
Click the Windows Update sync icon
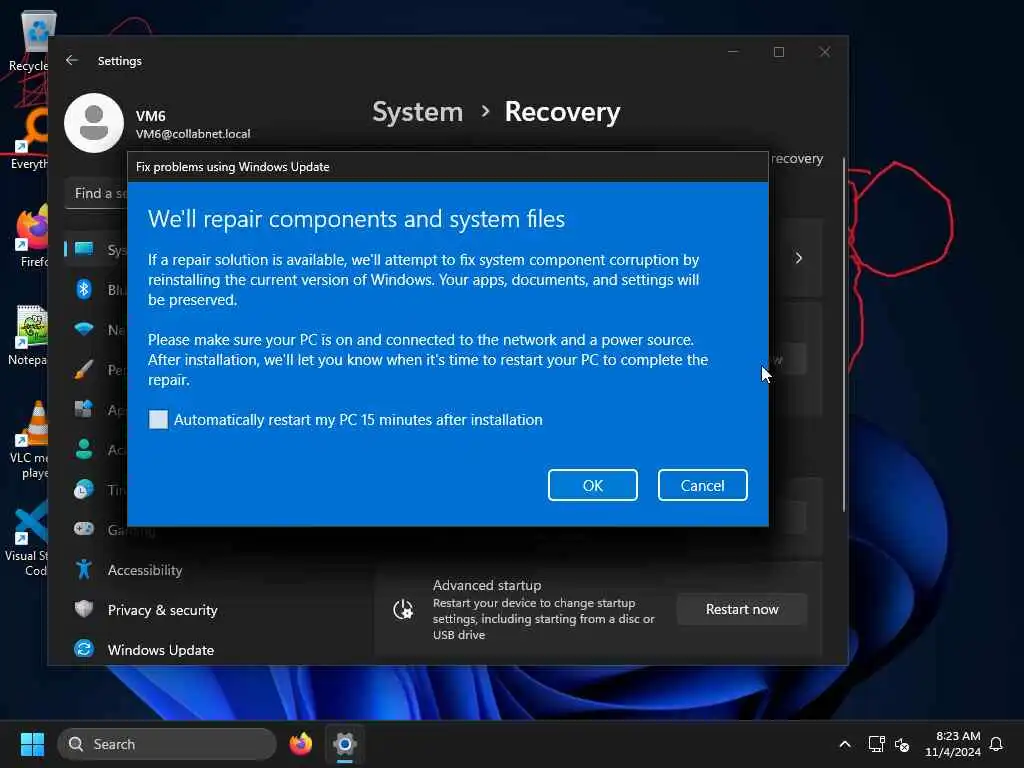pyautogui.click(x=84, y=648)
